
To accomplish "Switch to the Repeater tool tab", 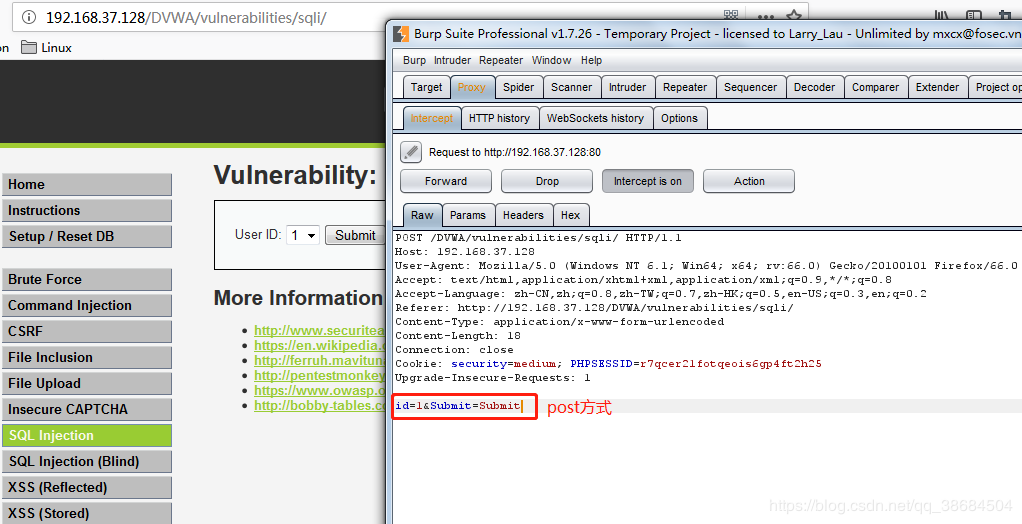I will pyautogui.click(x=684, y=87).
